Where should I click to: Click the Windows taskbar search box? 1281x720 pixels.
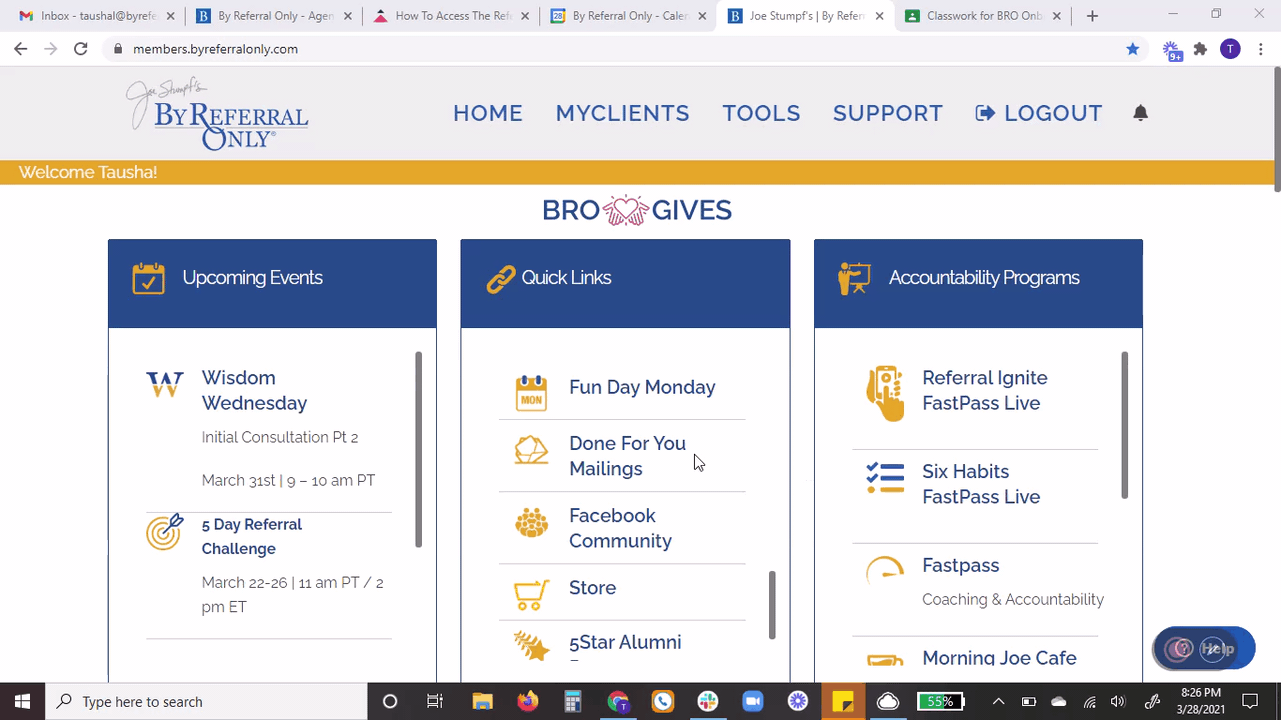206,701
